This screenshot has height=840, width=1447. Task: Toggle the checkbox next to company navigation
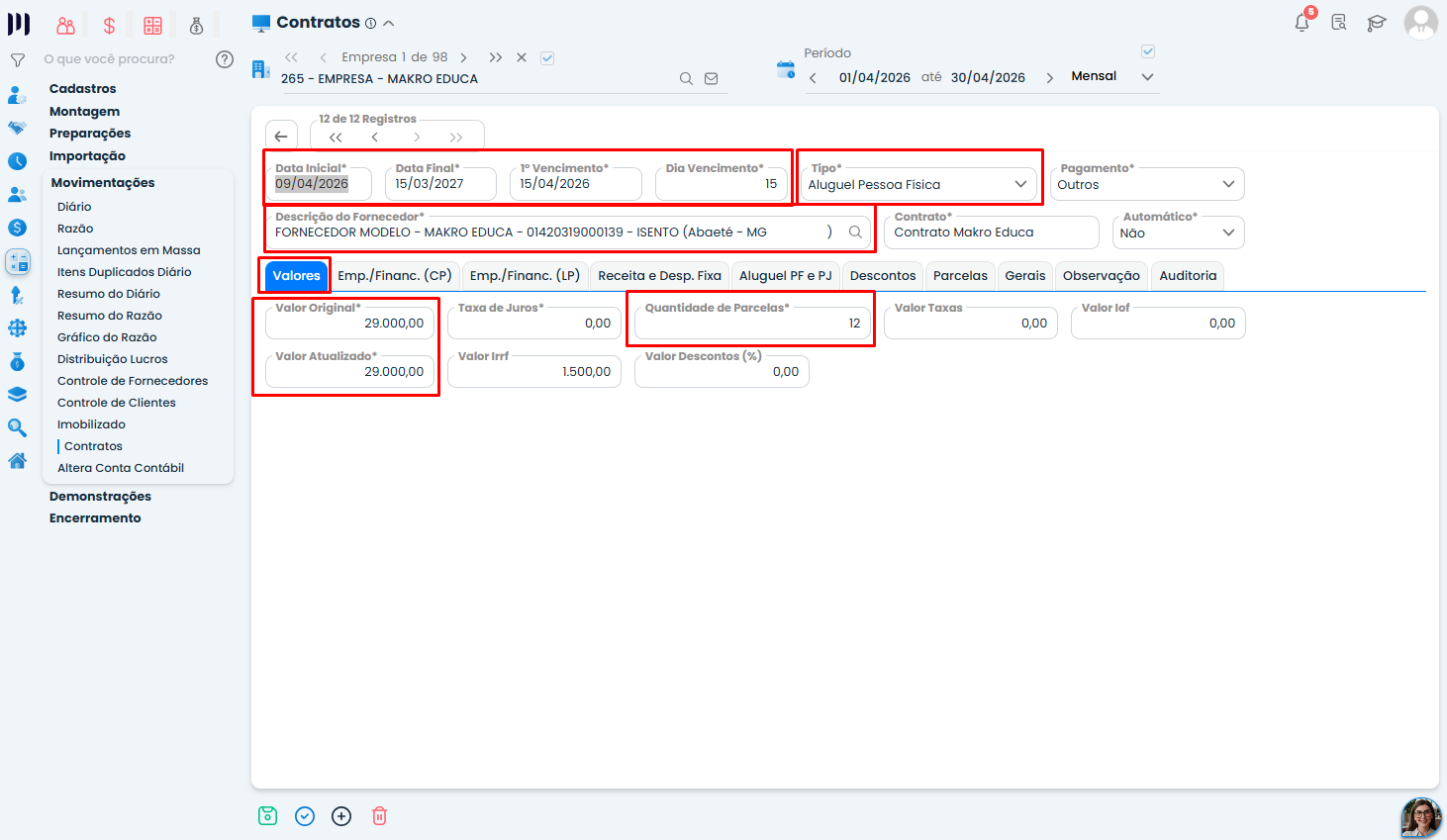[x=547, y=58]
